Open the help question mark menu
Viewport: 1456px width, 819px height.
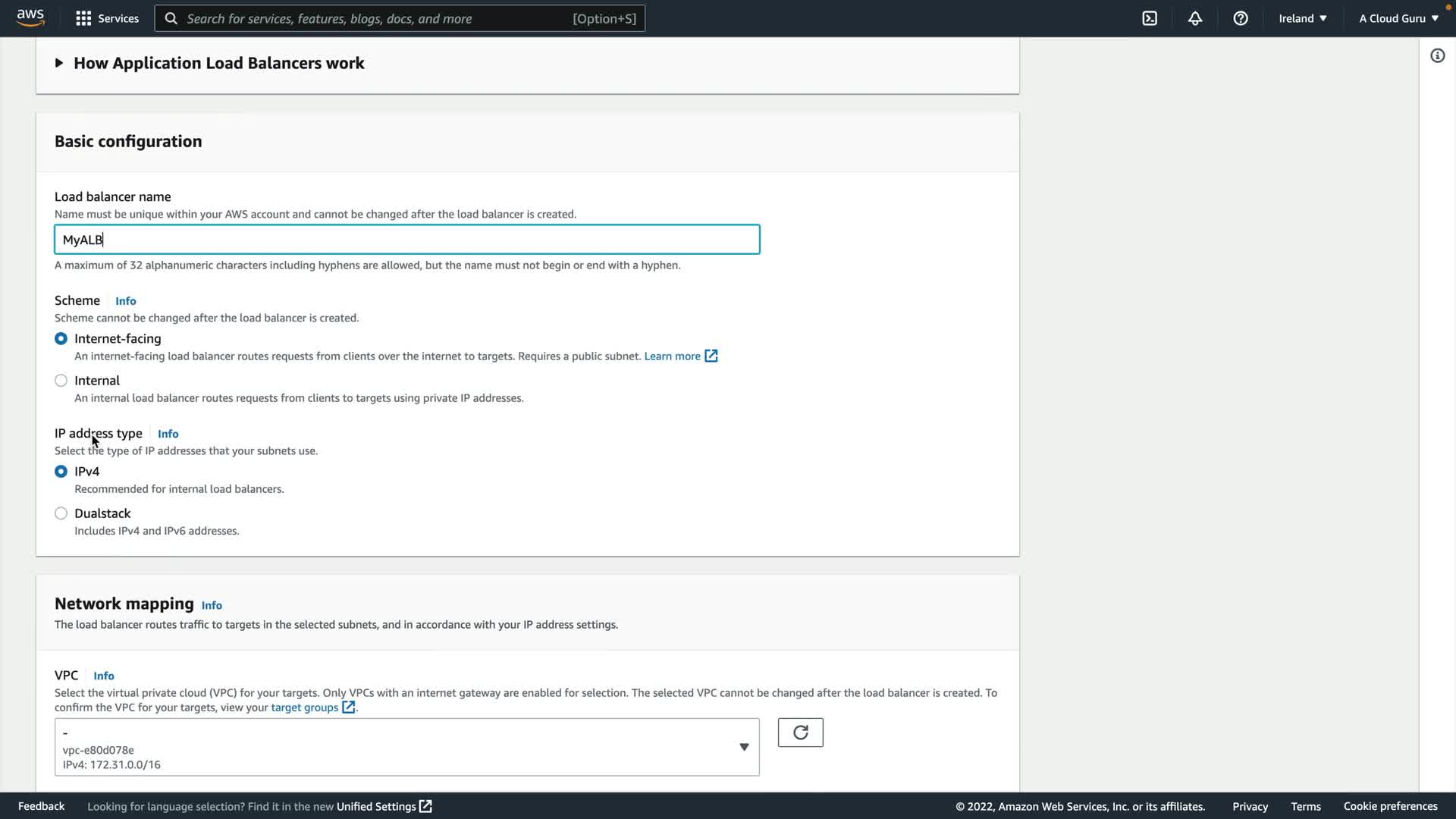[1241, 18]
